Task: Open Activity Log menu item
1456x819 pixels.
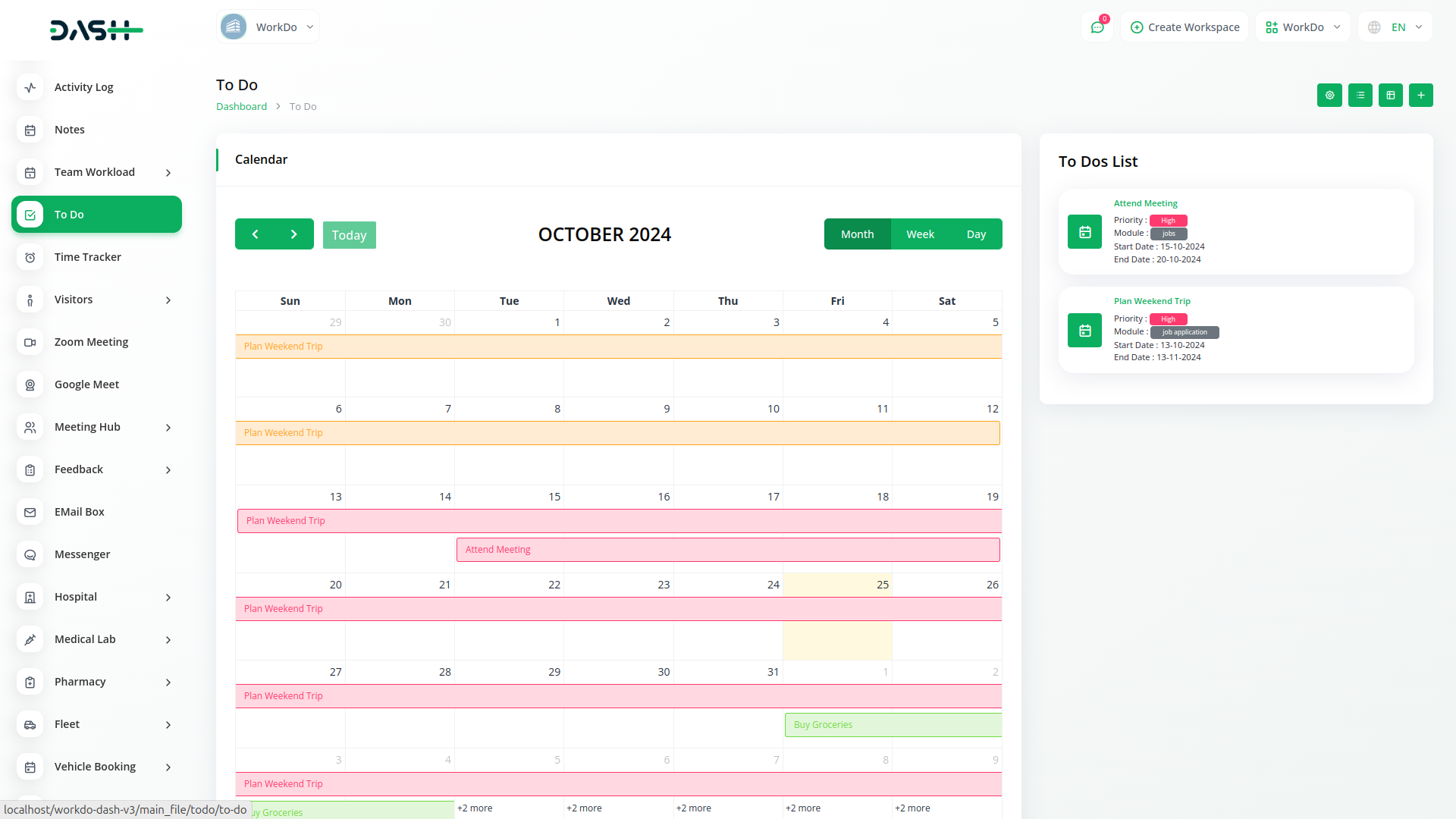Action: click(x=83, y=87)
